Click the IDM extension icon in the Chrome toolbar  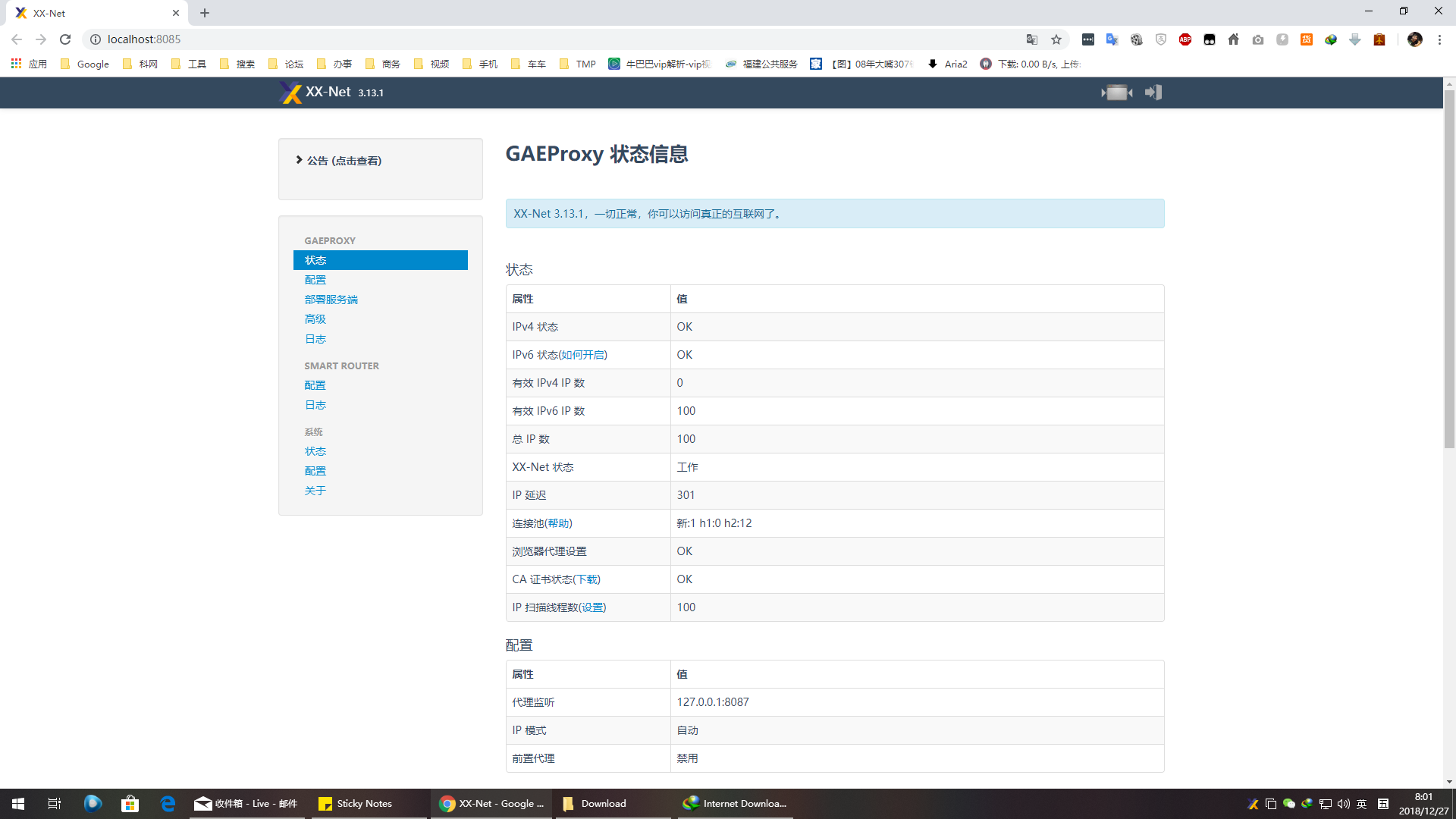(1331, 39)
